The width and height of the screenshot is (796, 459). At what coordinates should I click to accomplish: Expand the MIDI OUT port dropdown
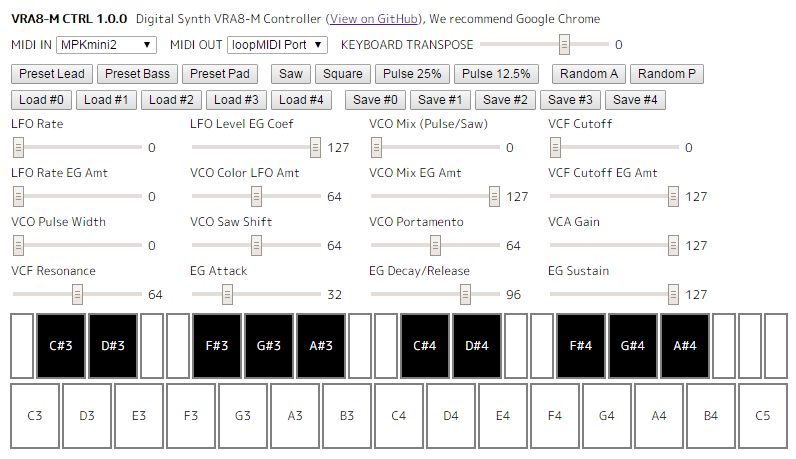277,44
